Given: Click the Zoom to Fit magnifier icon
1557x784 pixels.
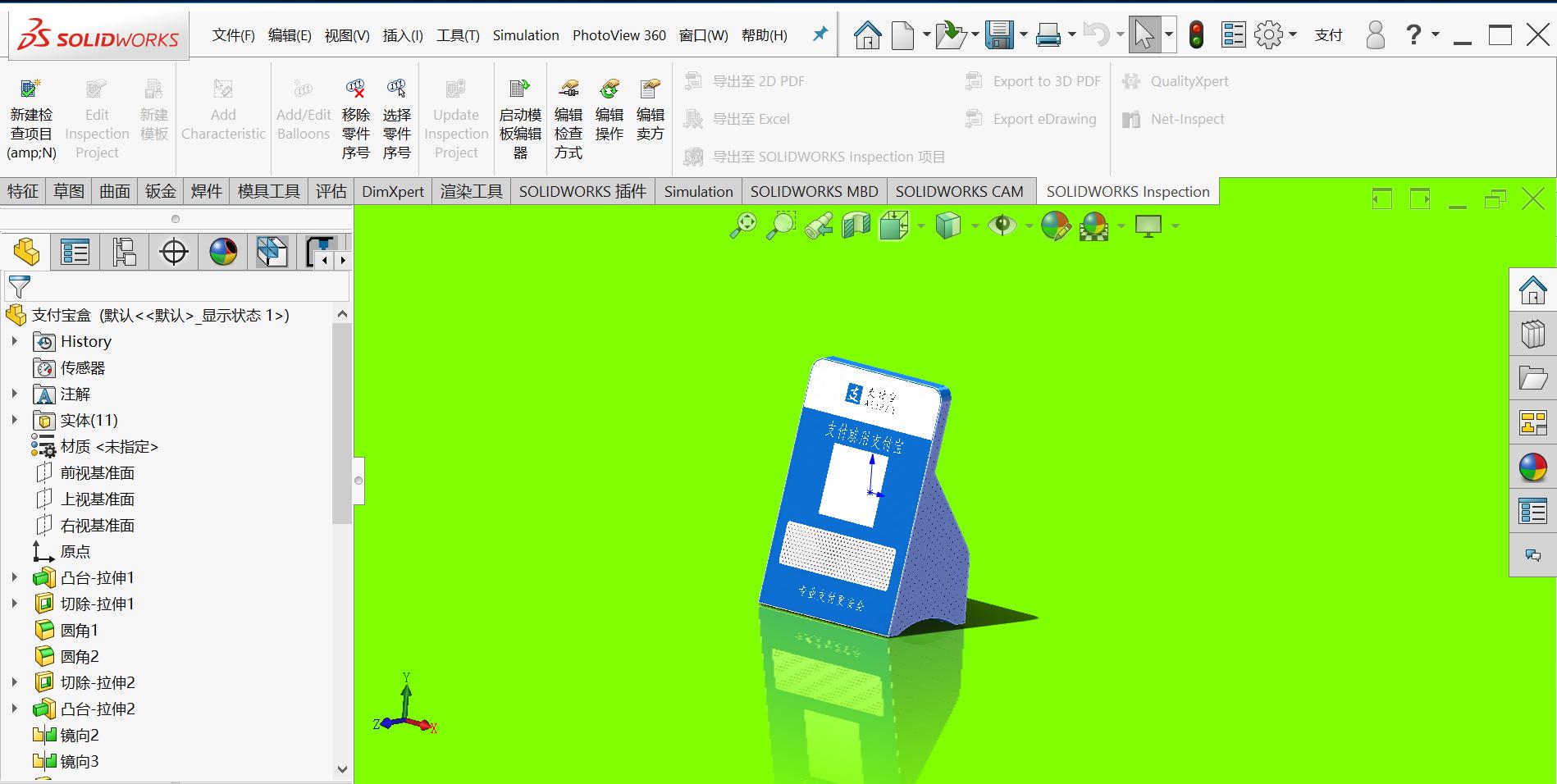Looking at the screenshot, I should (x=743, y=226).
